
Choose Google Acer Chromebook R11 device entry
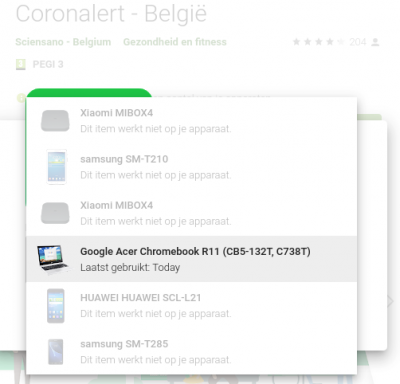pyautogui.click(x=191, y=259)
